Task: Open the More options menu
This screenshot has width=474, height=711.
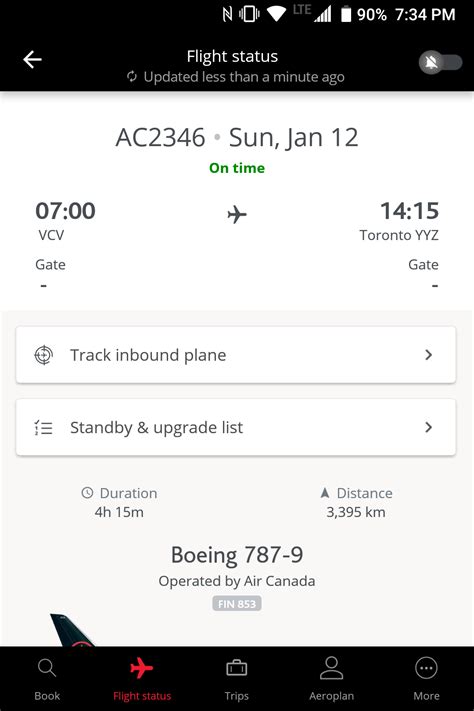Action: tap(426, 678)
